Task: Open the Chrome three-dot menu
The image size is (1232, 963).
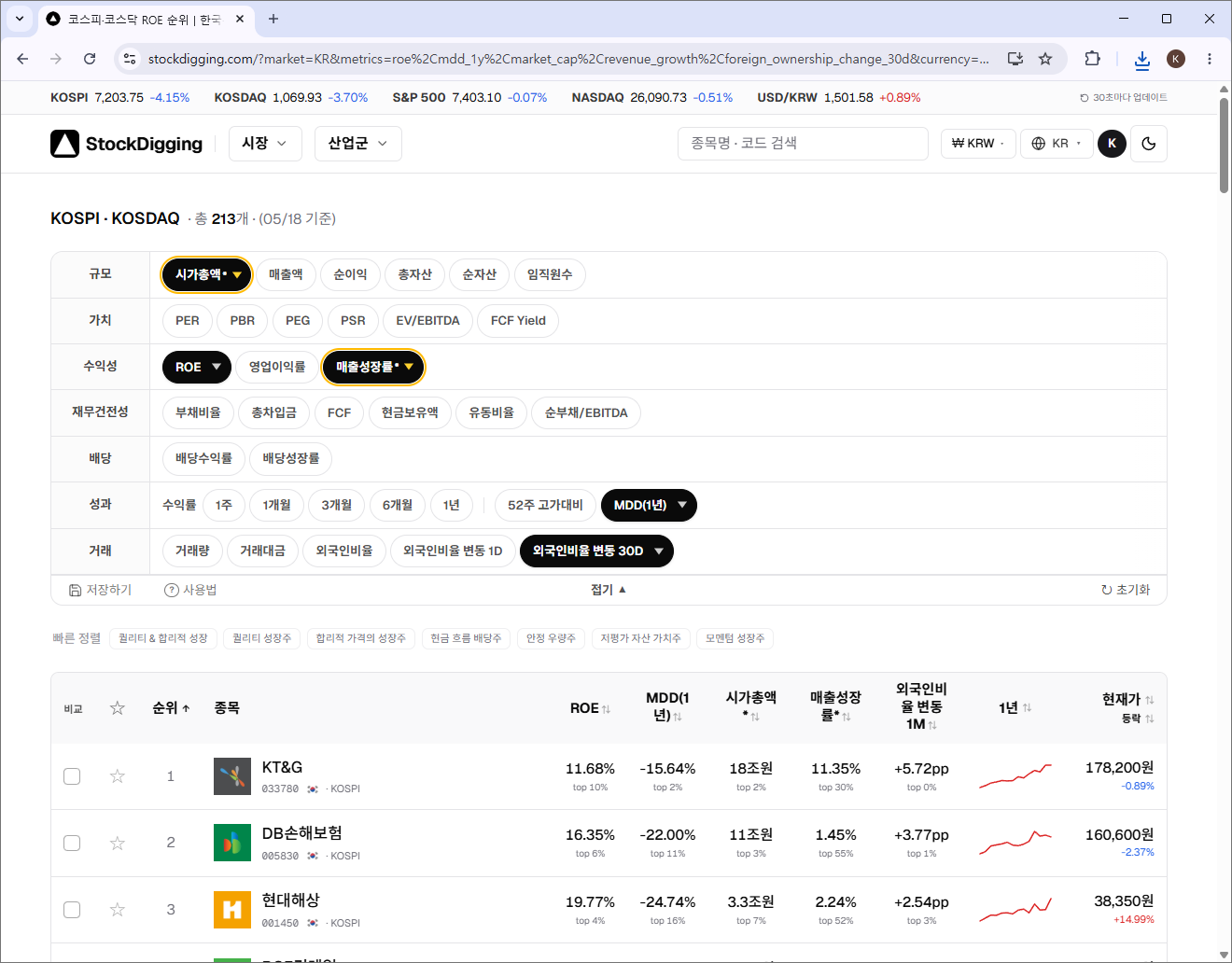Action: (x=1210, y=59)
